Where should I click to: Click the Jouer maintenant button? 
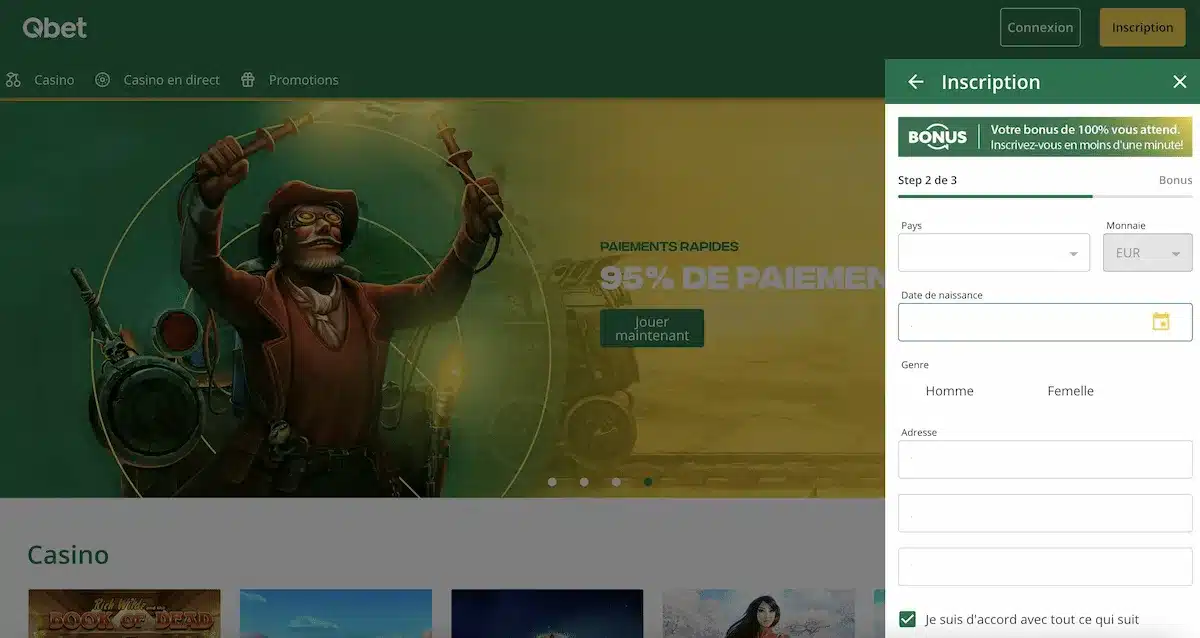coord(652,328)
